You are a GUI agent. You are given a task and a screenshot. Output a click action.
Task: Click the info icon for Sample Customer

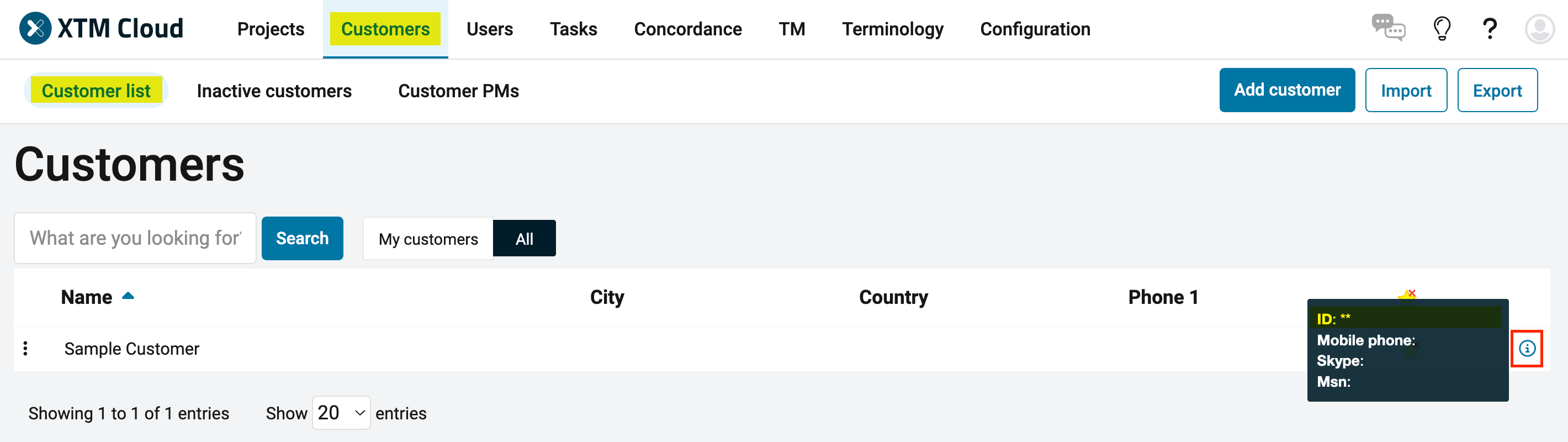point(1527,348)
